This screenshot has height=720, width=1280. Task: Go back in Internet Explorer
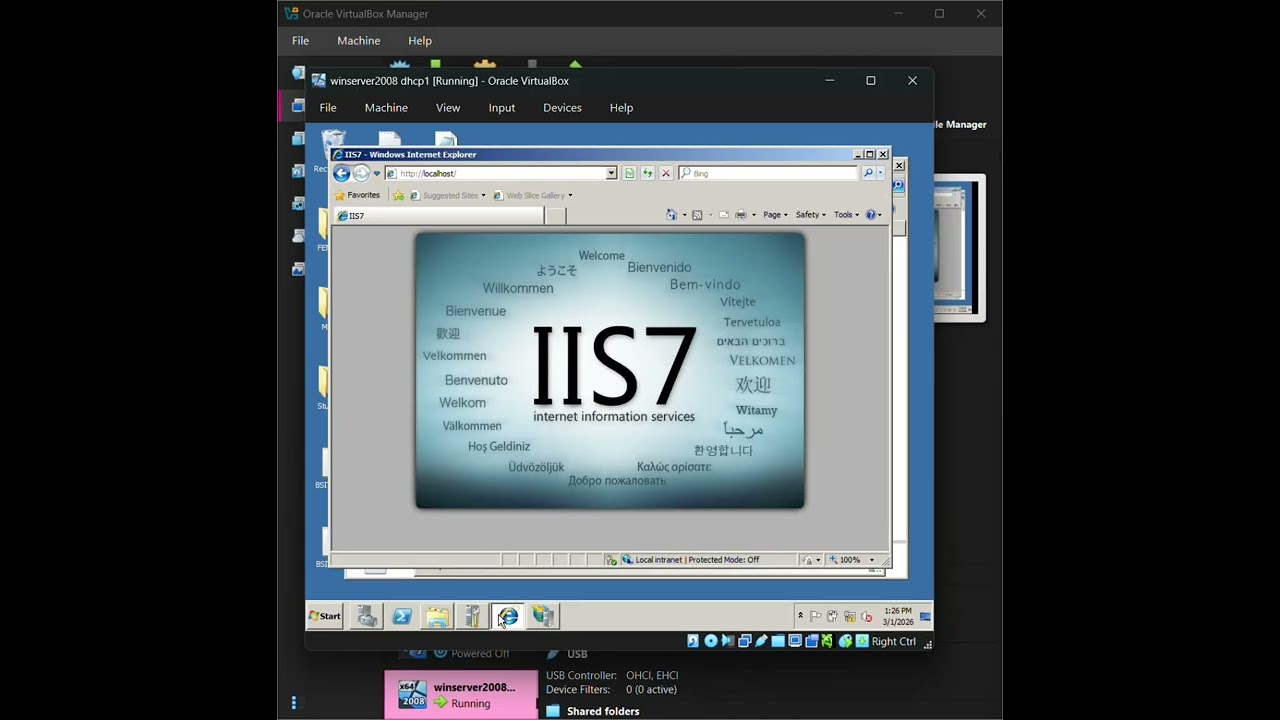click(342, 173)
